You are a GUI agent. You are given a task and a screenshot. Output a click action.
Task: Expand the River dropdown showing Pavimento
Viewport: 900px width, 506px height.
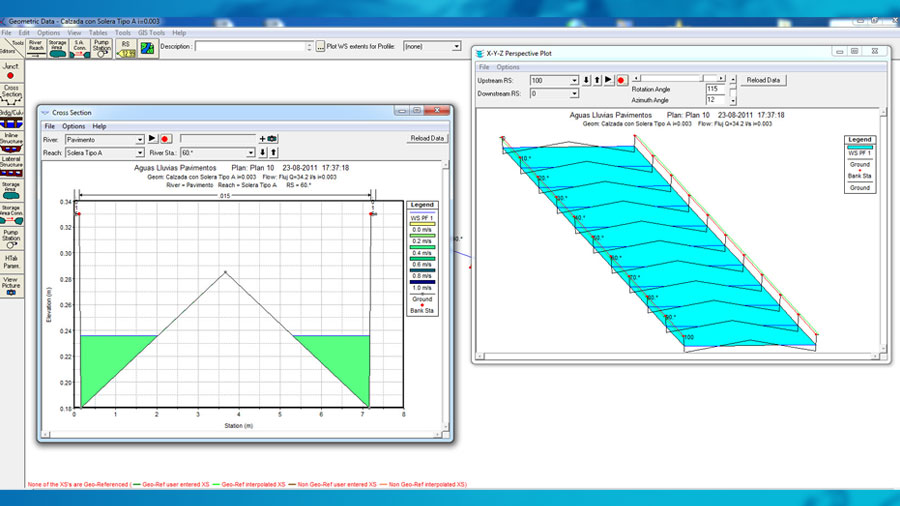[140, 139]
